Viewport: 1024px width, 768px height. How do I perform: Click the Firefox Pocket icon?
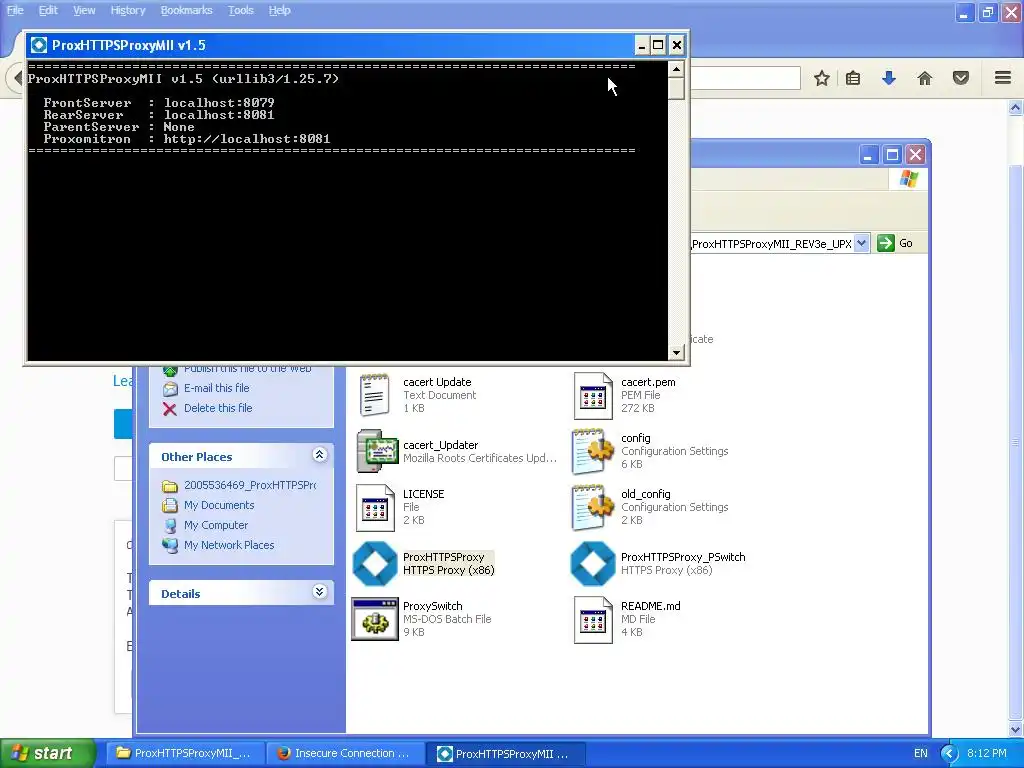(961, 78)
